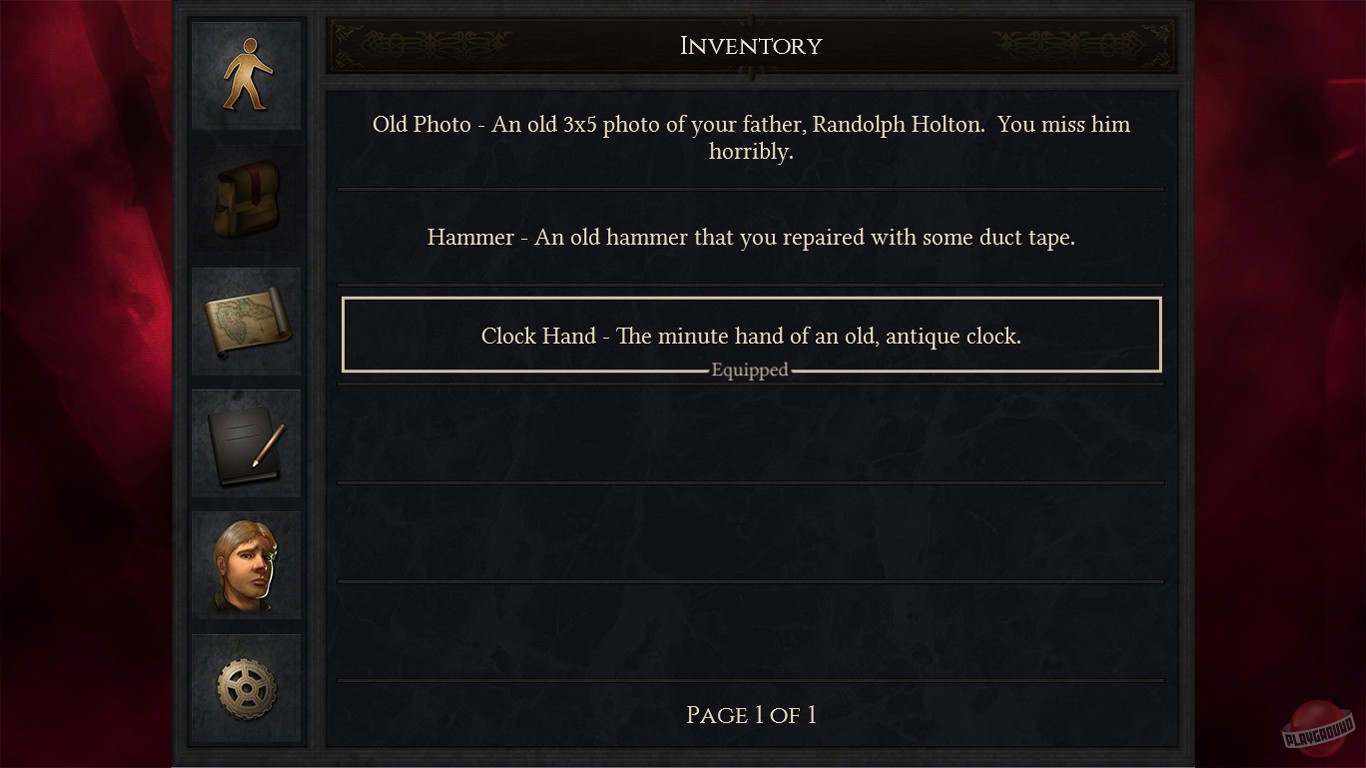Image resolution: width=1366 pixels, height=768 pixels.
Task: Click the red background left of the menu
Action: [x=85, y=384]
